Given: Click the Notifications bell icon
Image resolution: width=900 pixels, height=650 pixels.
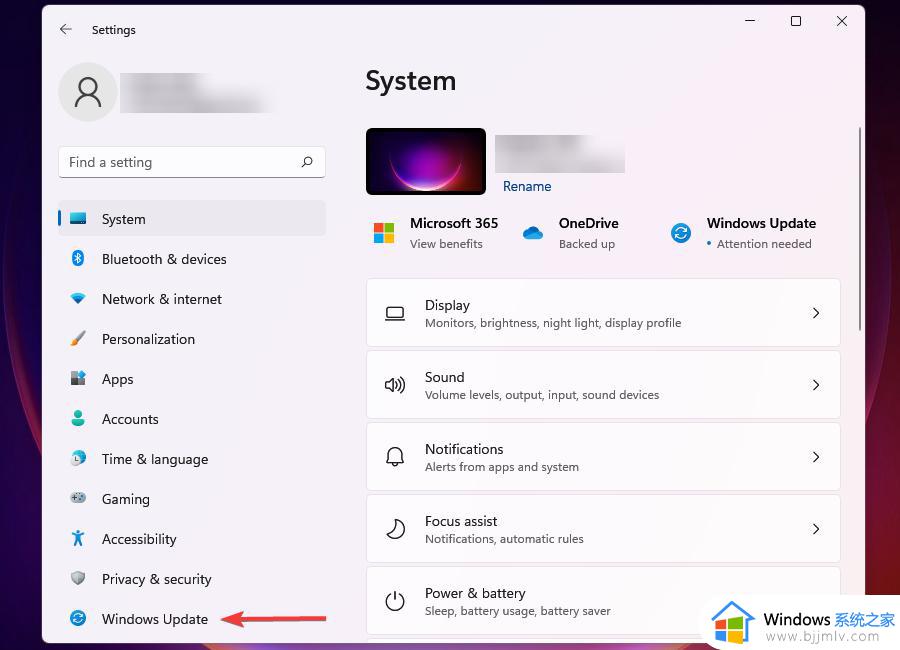Looking at the screenshot, I should pos(395,457).
